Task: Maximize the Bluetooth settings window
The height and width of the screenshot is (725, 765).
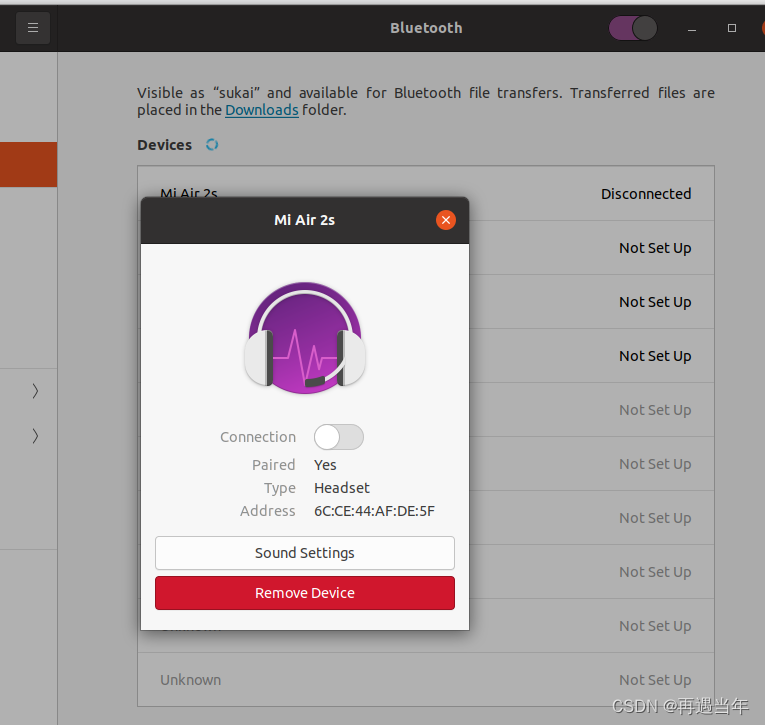Action: [732, 28]
